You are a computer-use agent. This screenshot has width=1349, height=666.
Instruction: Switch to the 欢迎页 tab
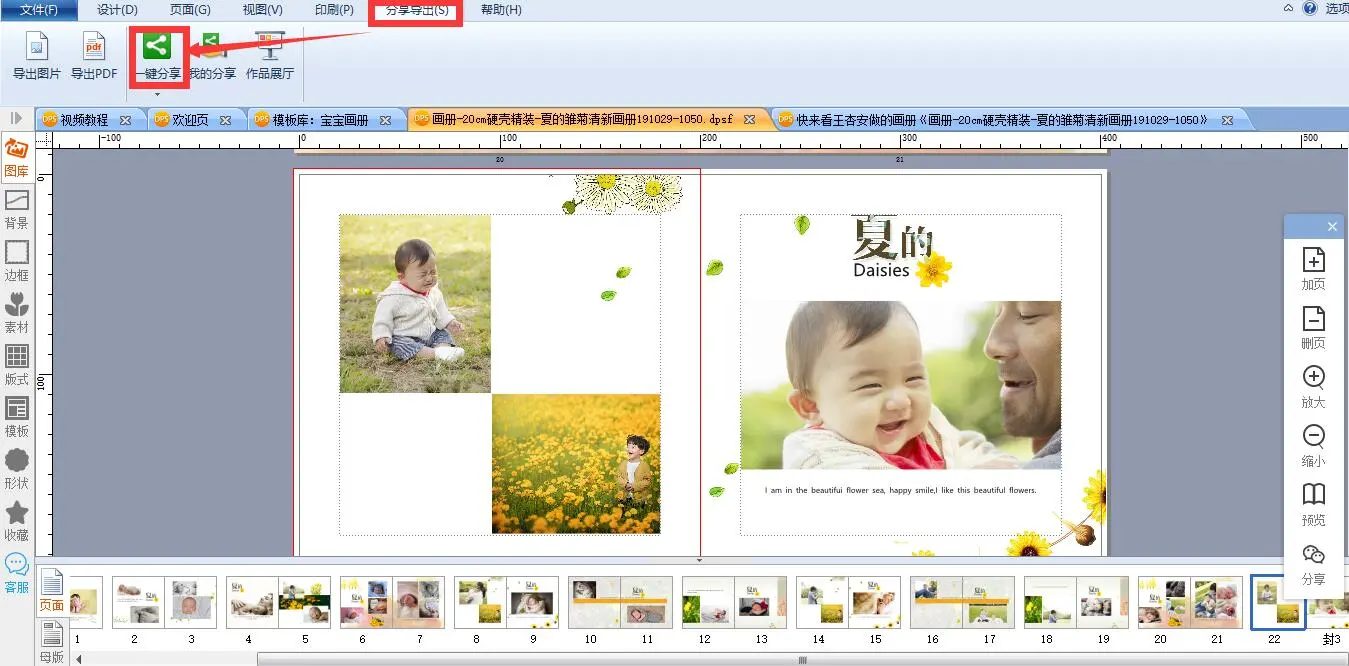click(x=190, y=120)
